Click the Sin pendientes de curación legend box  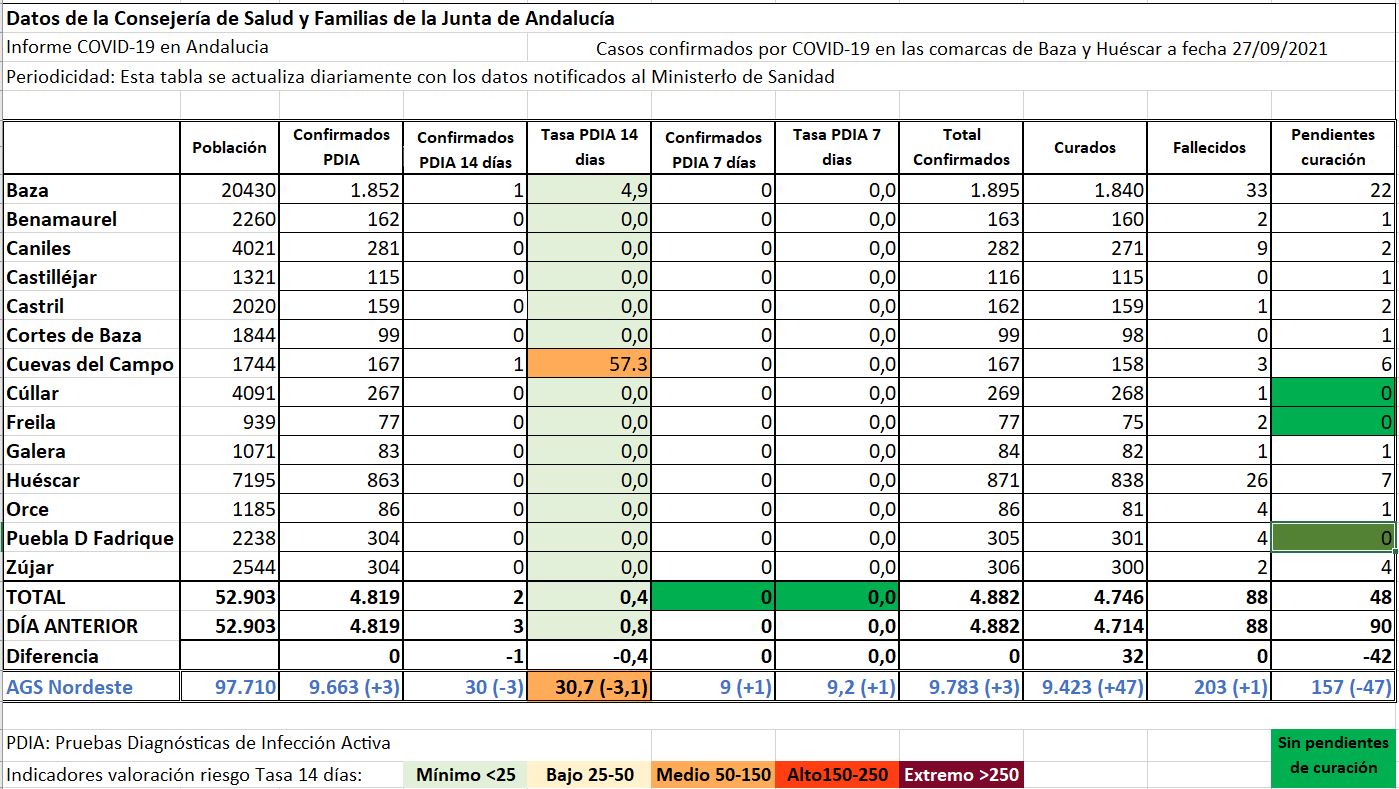click(x=1333, y=756)
